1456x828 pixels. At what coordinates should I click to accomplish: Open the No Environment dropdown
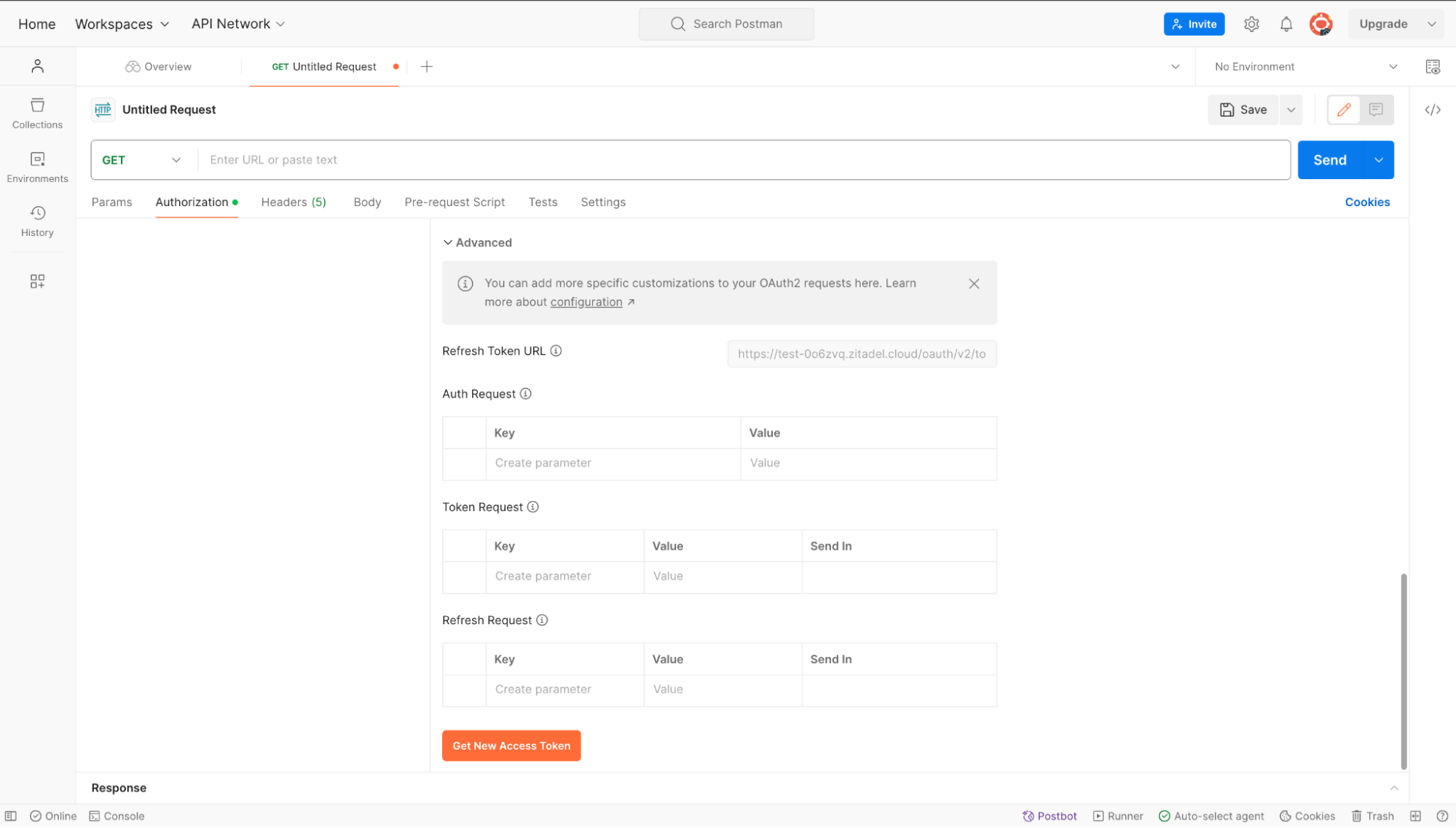click(1305, 66)
